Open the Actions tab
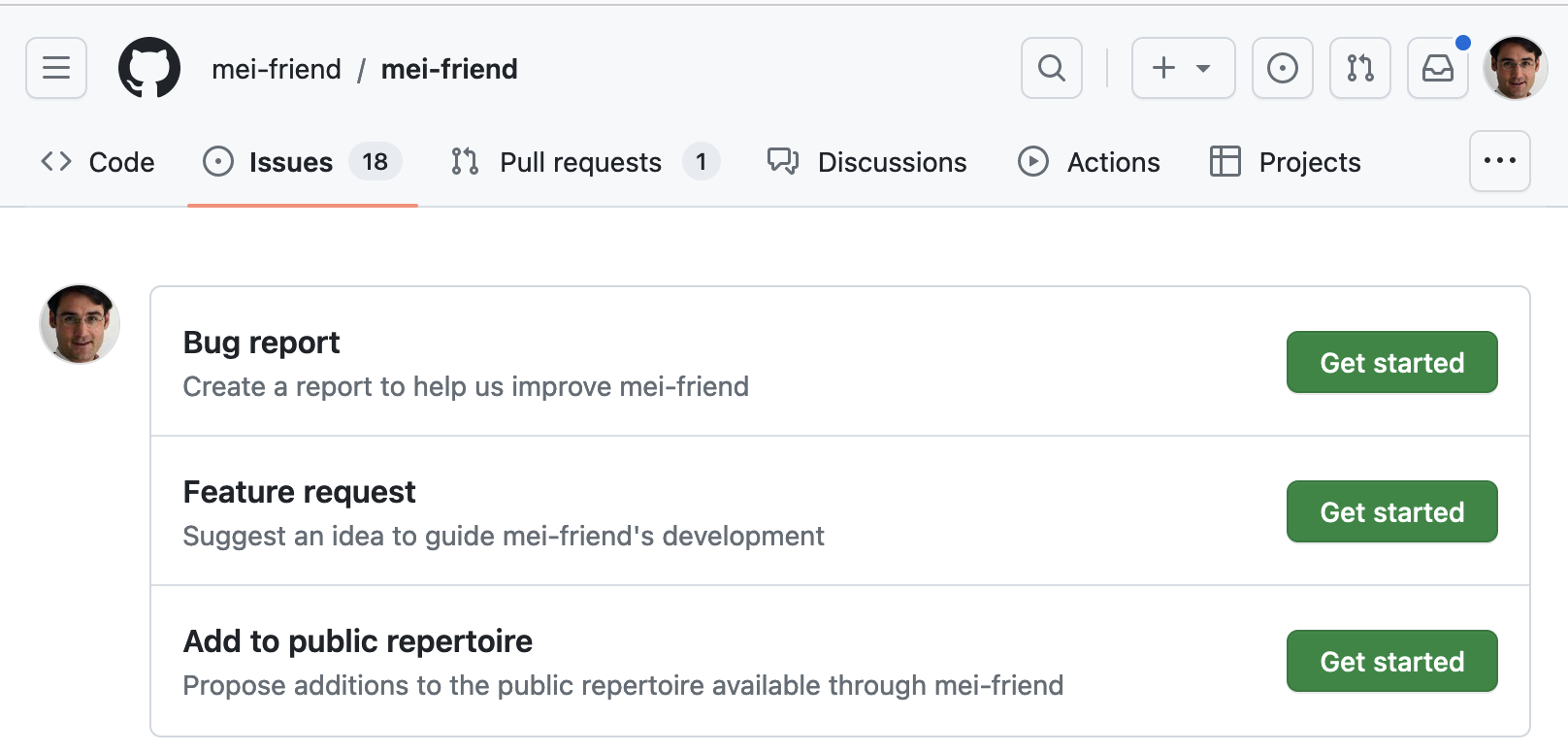 coord(1089,162)
